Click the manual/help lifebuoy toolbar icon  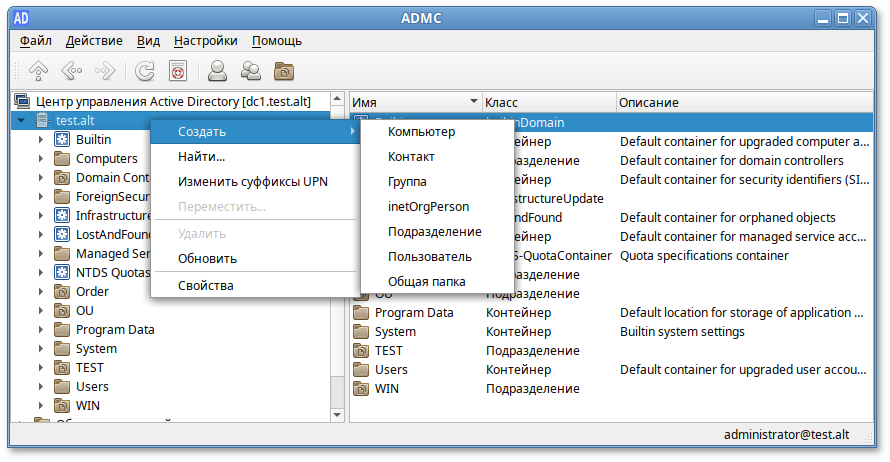point(178,71)
